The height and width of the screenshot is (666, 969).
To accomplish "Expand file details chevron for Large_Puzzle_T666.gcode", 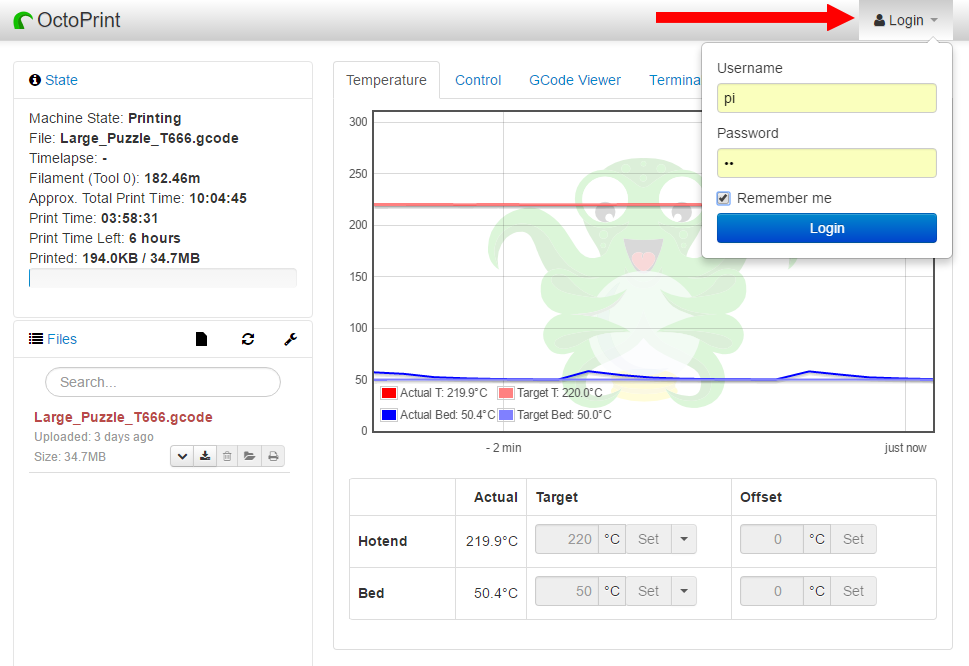I will pos(182,457).
